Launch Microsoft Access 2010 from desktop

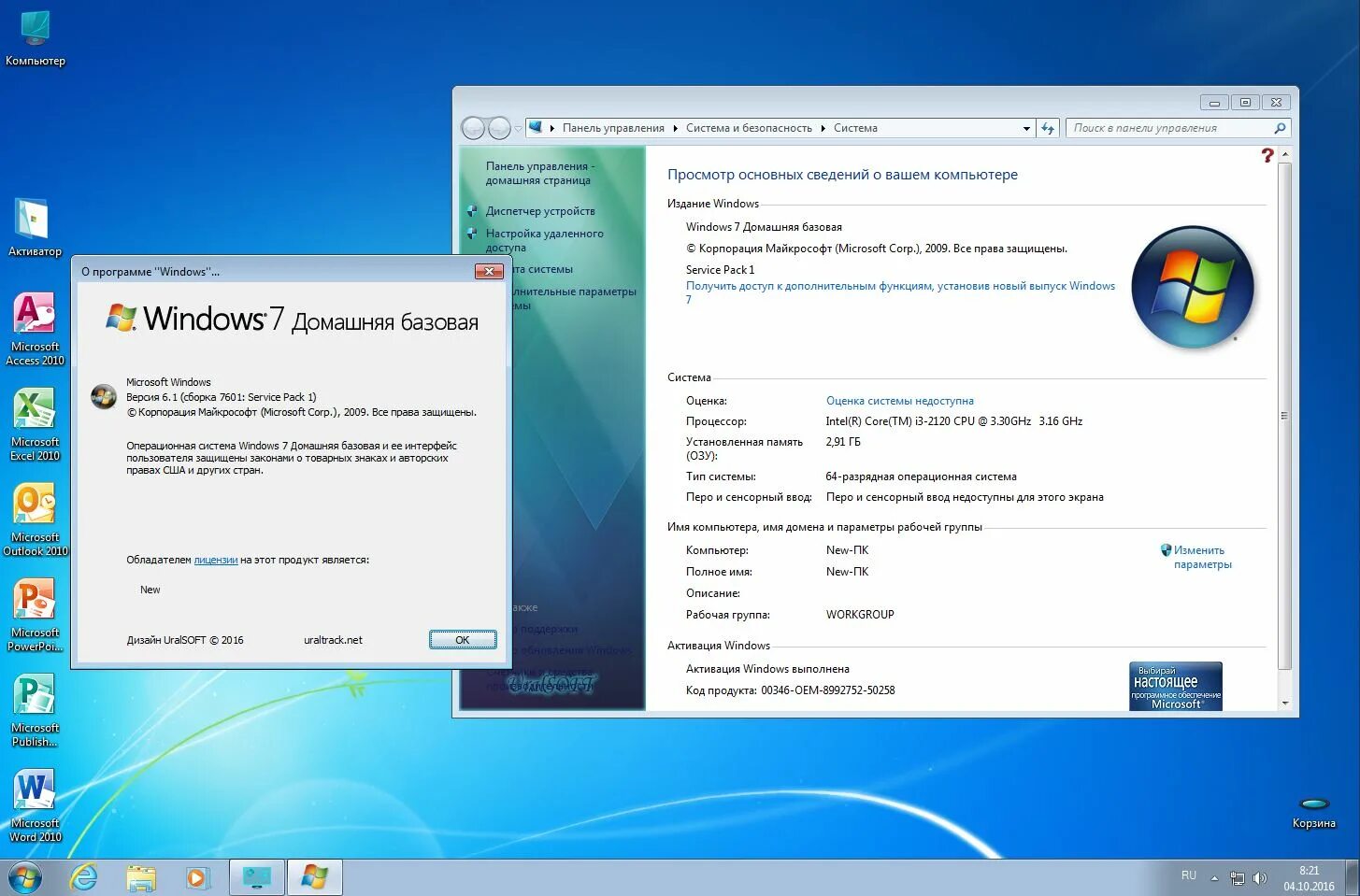pyautogui.click(x=35, y=329)
